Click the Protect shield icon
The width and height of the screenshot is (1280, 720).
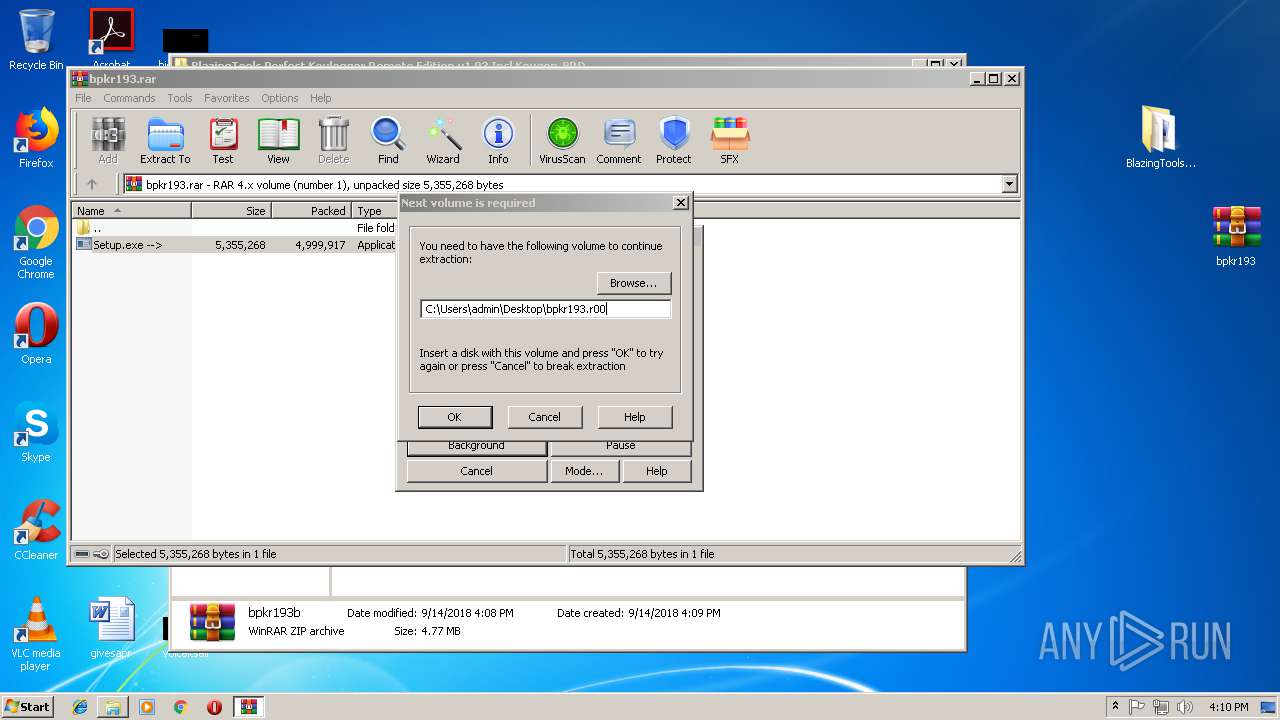point(674,140)
